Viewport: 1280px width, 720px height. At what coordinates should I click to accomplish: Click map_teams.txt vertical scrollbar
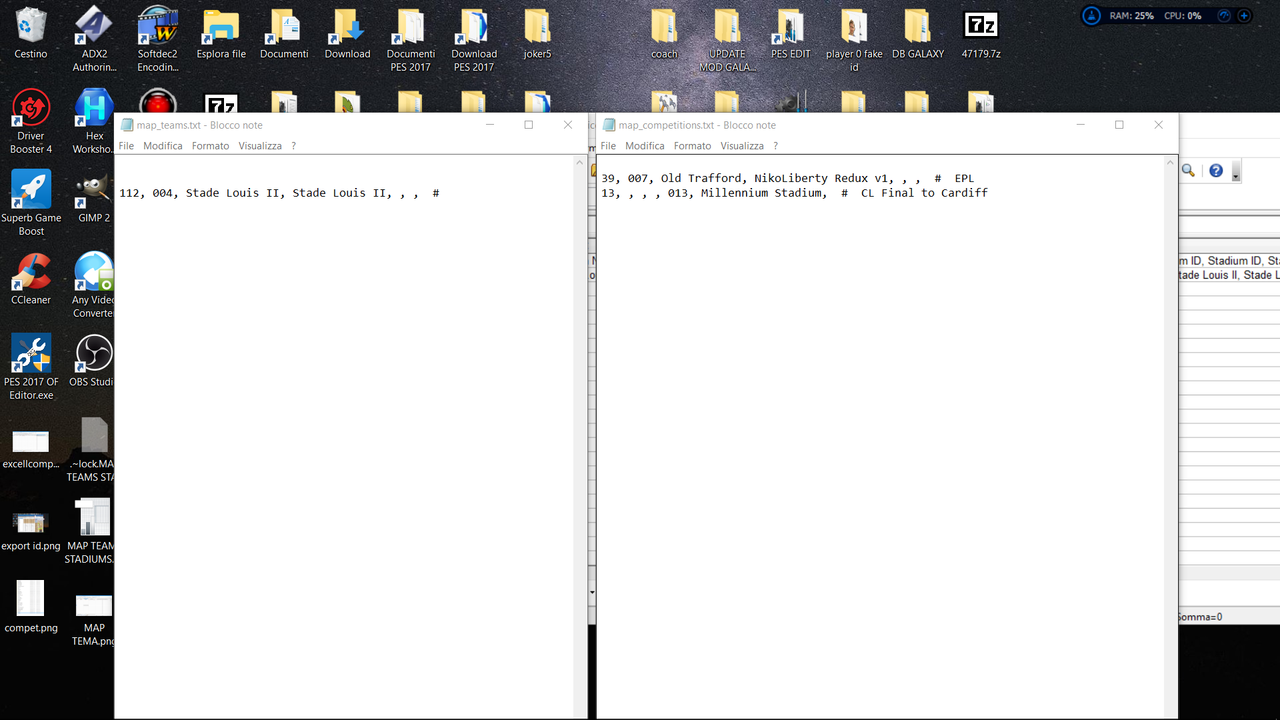pos(580,436)
